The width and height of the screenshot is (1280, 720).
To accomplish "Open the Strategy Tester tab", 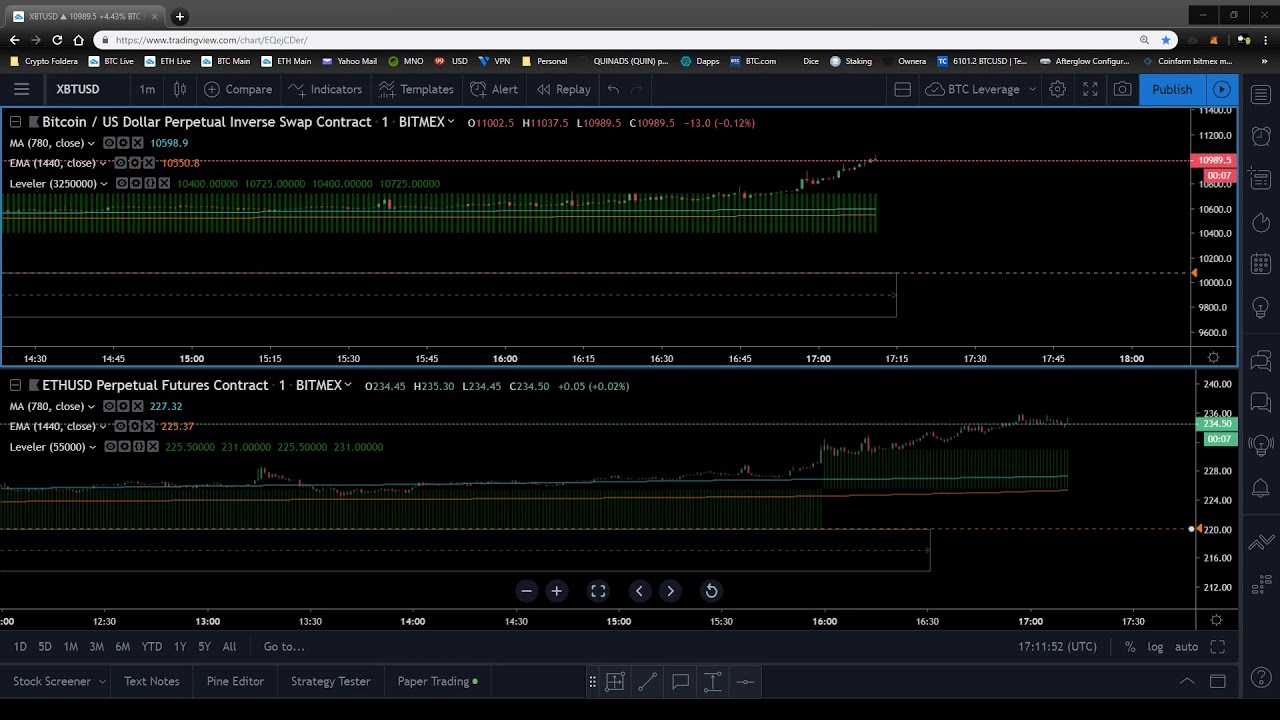I will click(x=331, y=681).
